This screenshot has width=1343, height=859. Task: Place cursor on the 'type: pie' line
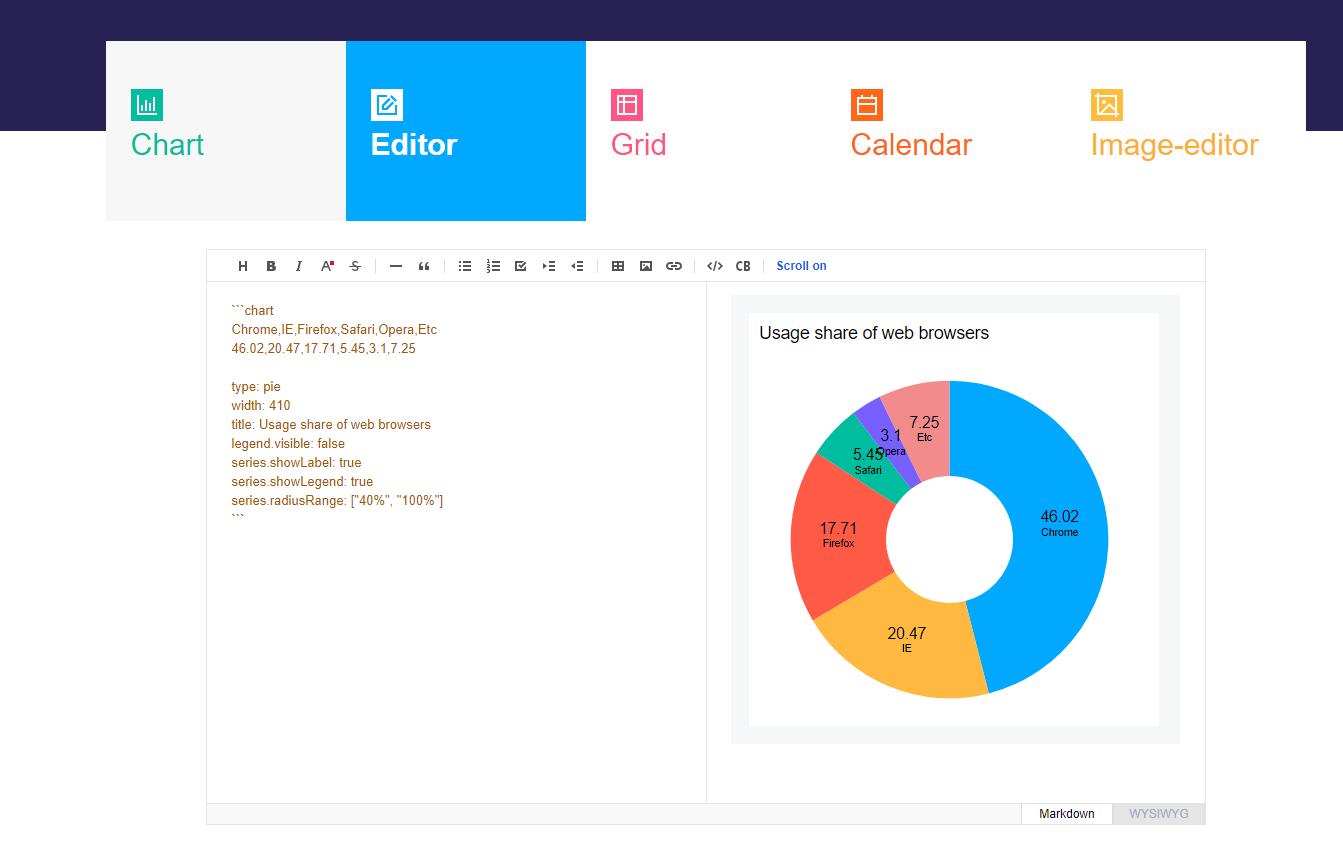(256, 387)
